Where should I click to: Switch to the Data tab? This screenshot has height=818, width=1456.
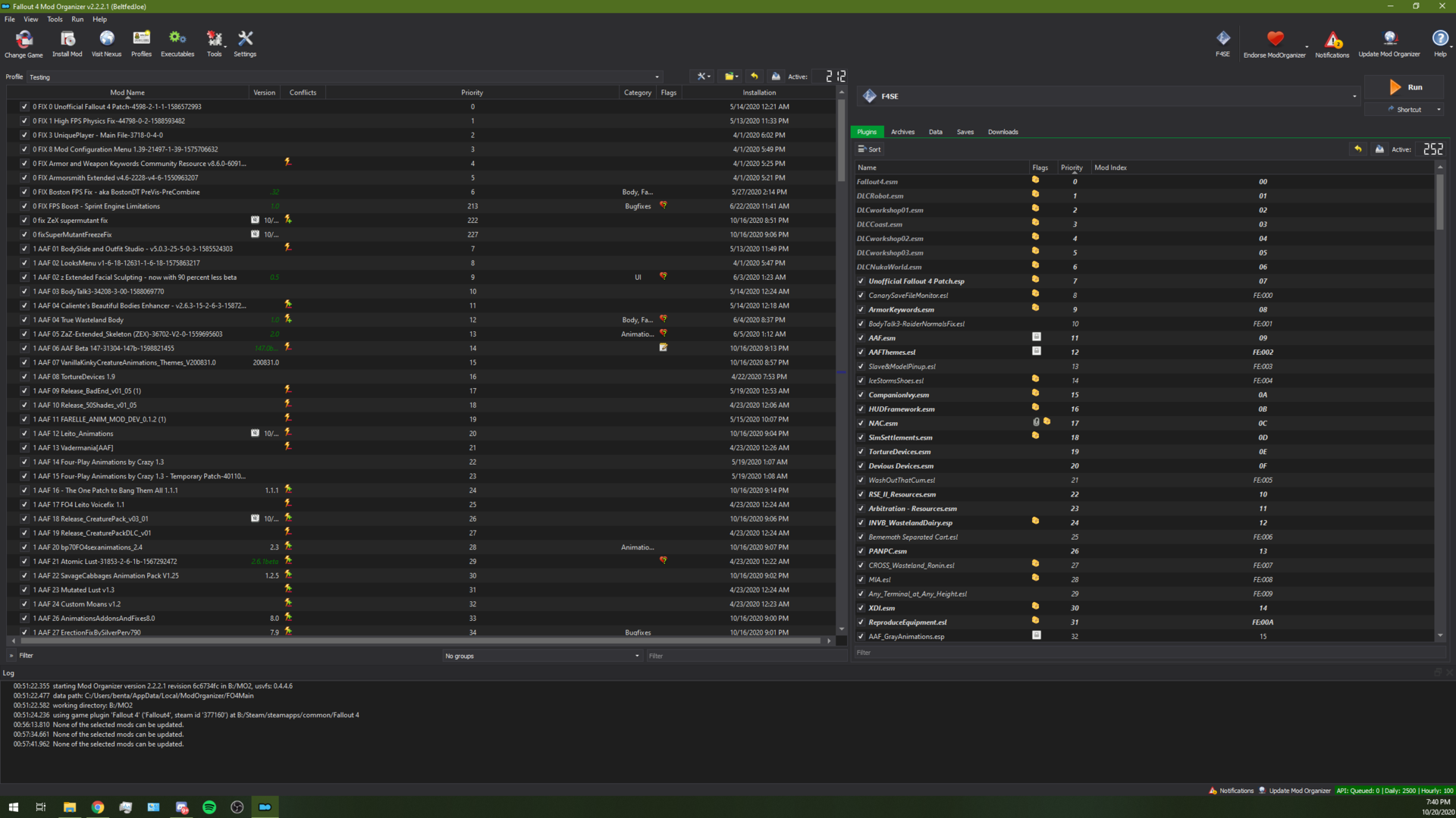tap(936, 132)
